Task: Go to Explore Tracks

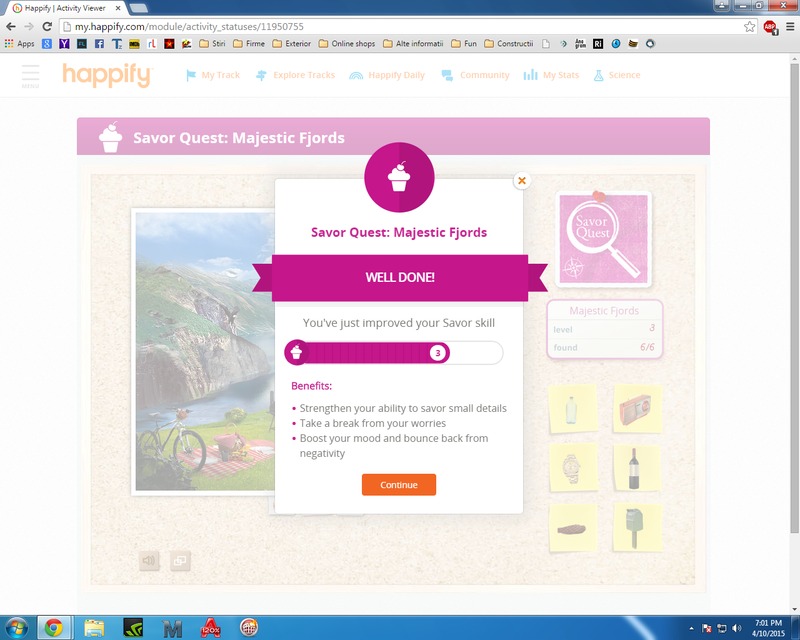Action: [295, 75]
